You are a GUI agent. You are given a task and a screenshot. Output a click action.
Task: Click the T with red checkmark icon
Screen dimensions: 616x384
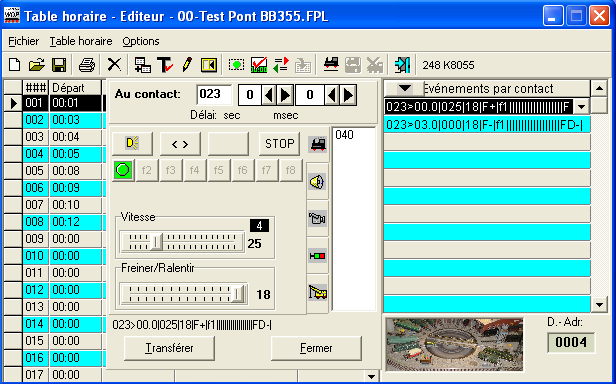pos(165,65)
